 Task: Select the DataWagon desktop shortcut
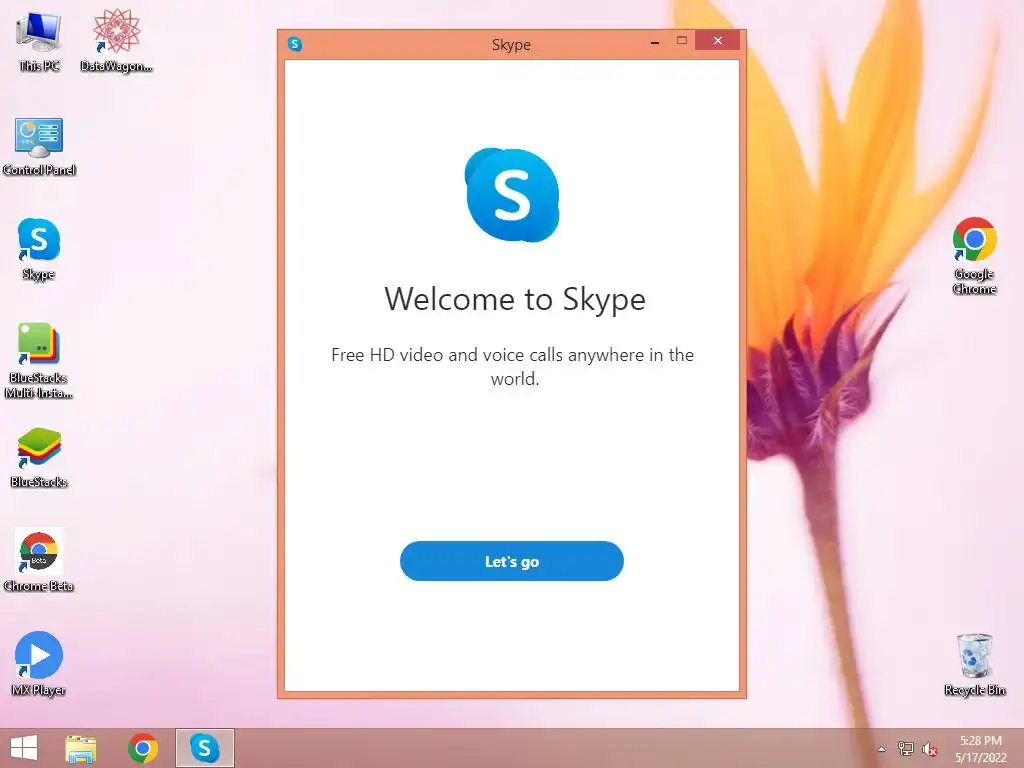click(x=116, y=41)
